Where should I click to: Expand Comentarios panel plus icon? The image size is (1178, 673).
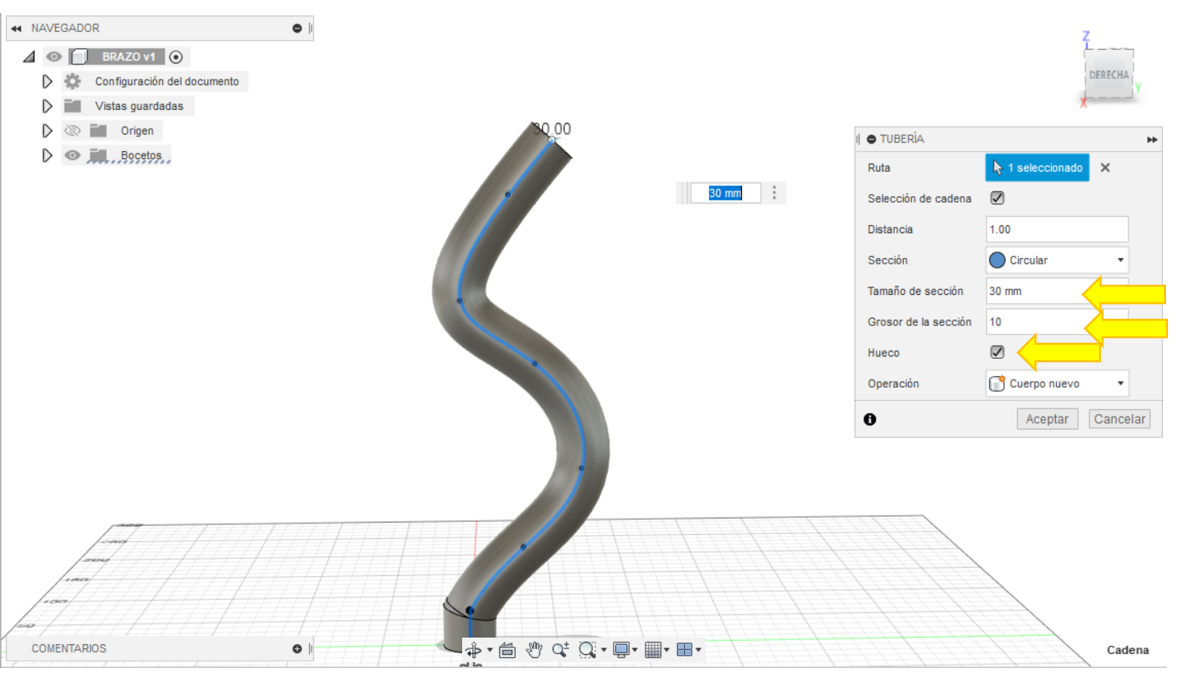[x=298, y=649]
